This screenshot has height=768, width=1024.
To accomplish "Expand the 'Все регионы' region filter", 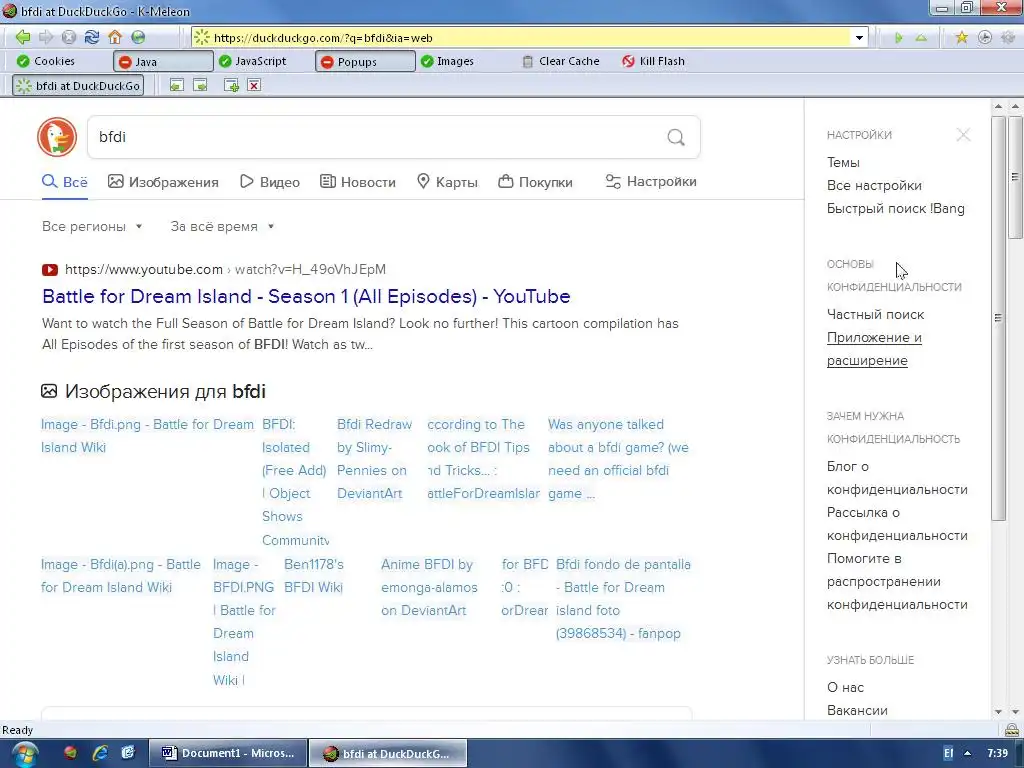I will point(92,227).
